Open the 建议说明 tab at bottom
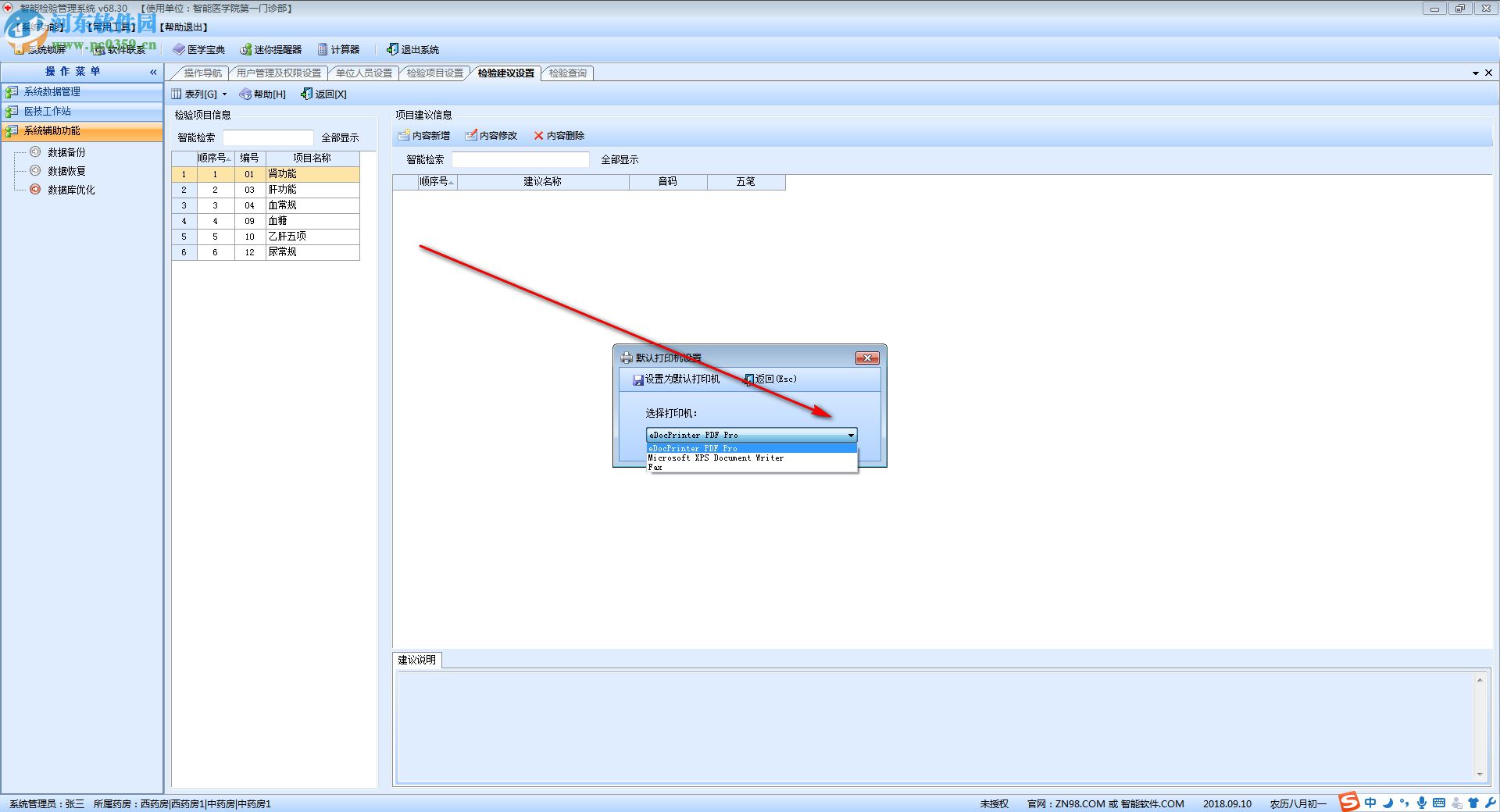 (x=416, y=660)
